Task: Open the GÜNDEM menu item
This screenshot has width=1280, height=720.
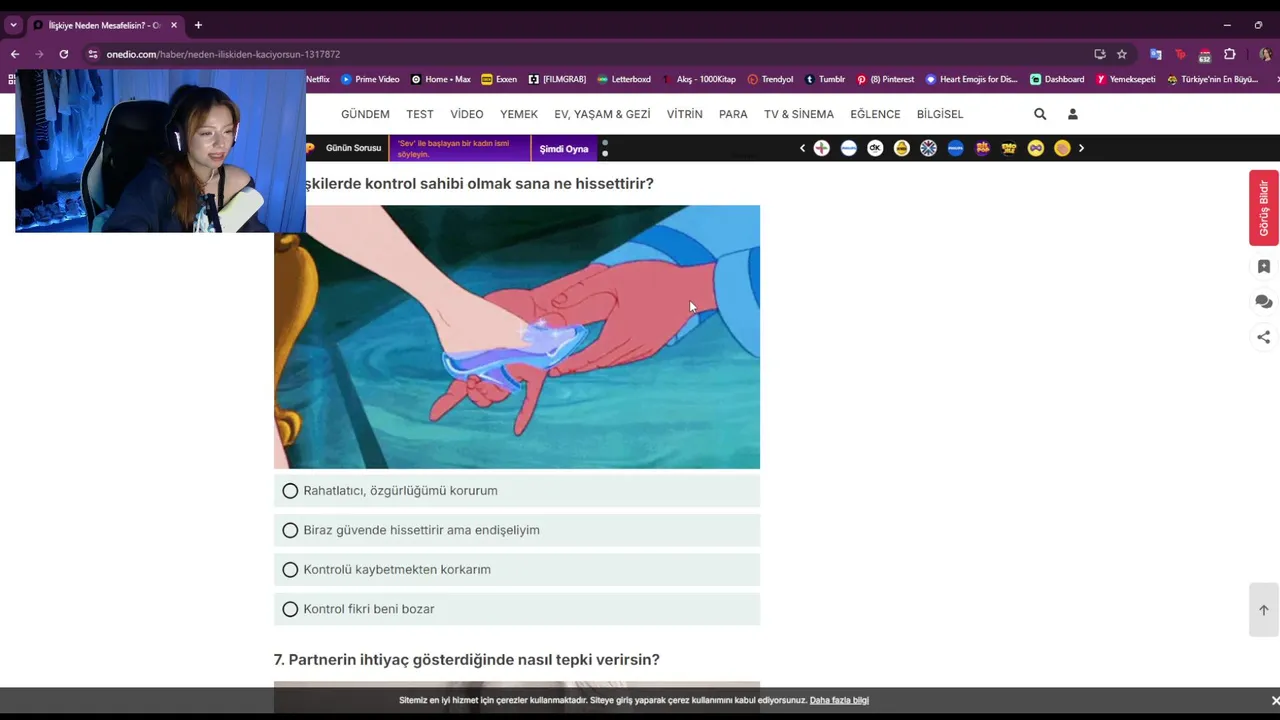Action: [x=365, y=114]
